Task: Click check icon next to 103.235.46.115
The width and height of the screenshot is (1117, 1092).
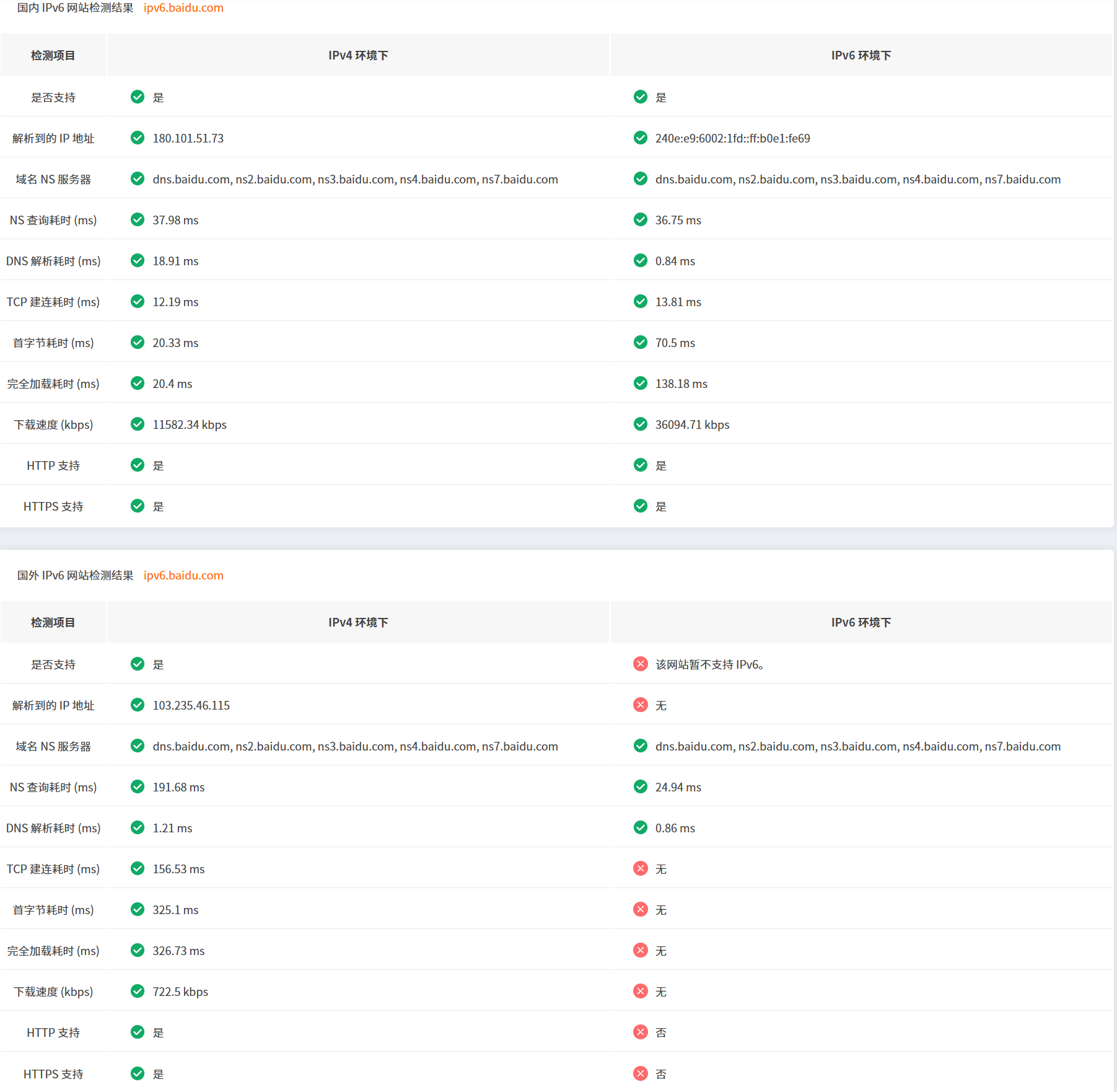Action: pyautogui.click(x=138, y=705)
